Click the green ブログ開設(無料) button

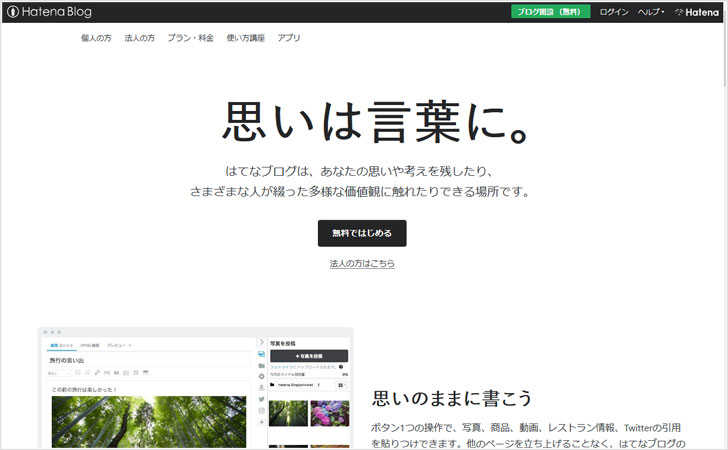pos(551,12)
